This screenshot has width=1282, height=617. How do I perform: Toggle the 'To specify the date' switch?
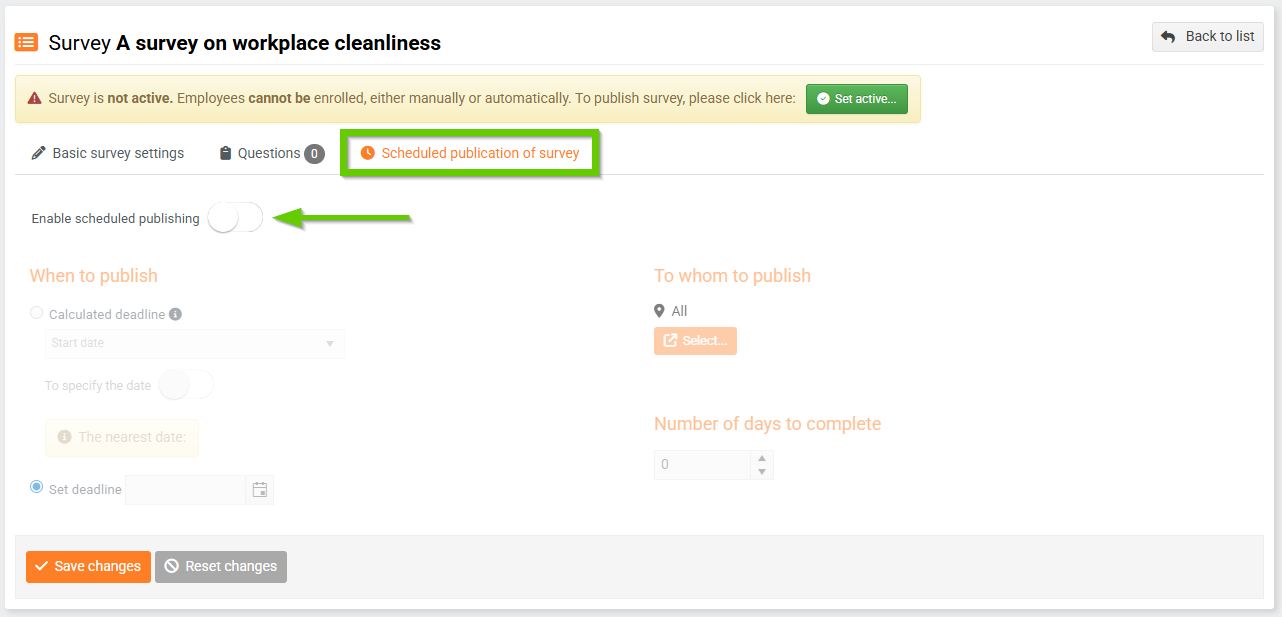[x=186, y=385]
